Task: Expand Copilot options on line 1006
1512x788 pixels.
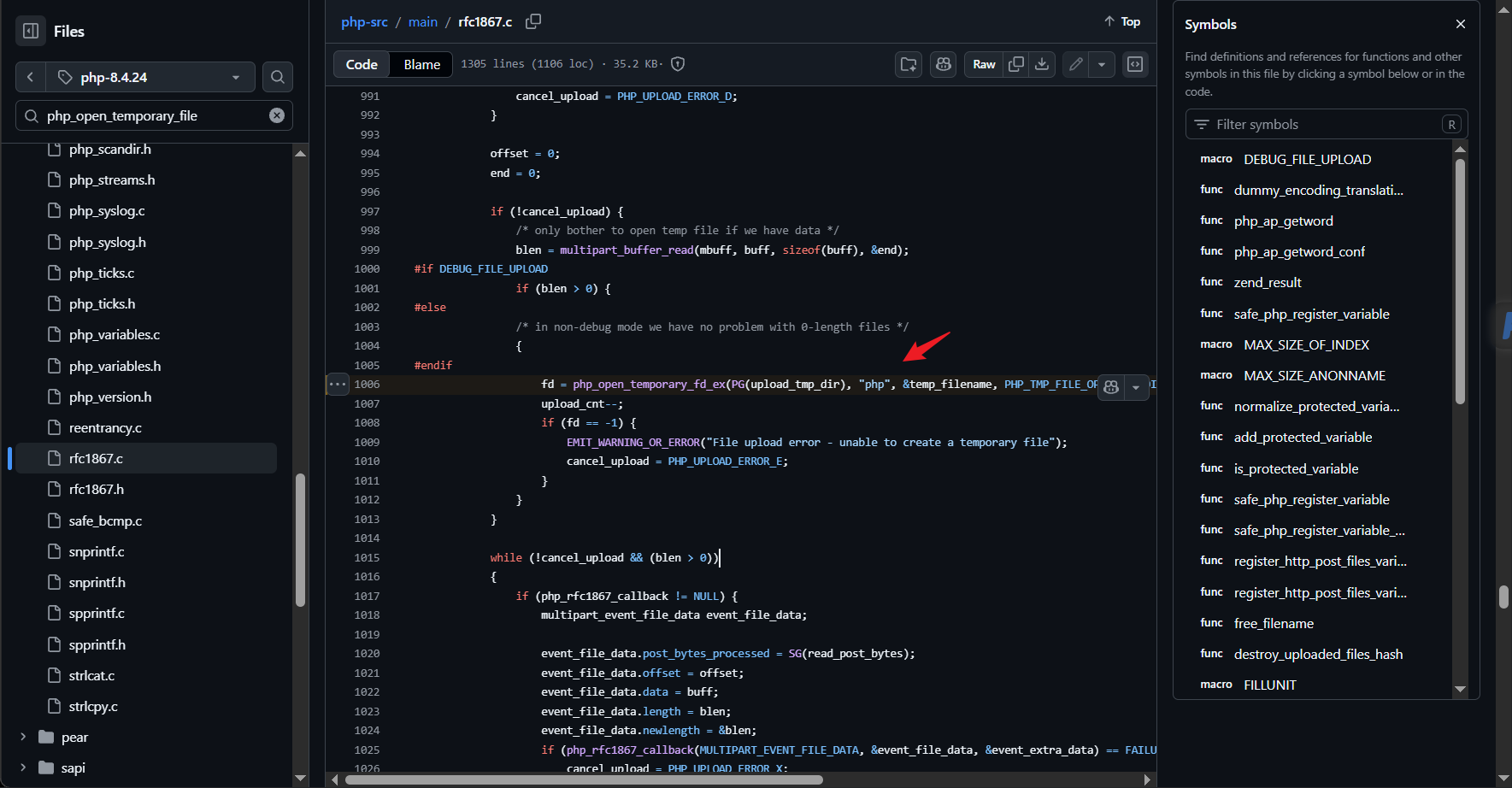Action: (1136, 387)
